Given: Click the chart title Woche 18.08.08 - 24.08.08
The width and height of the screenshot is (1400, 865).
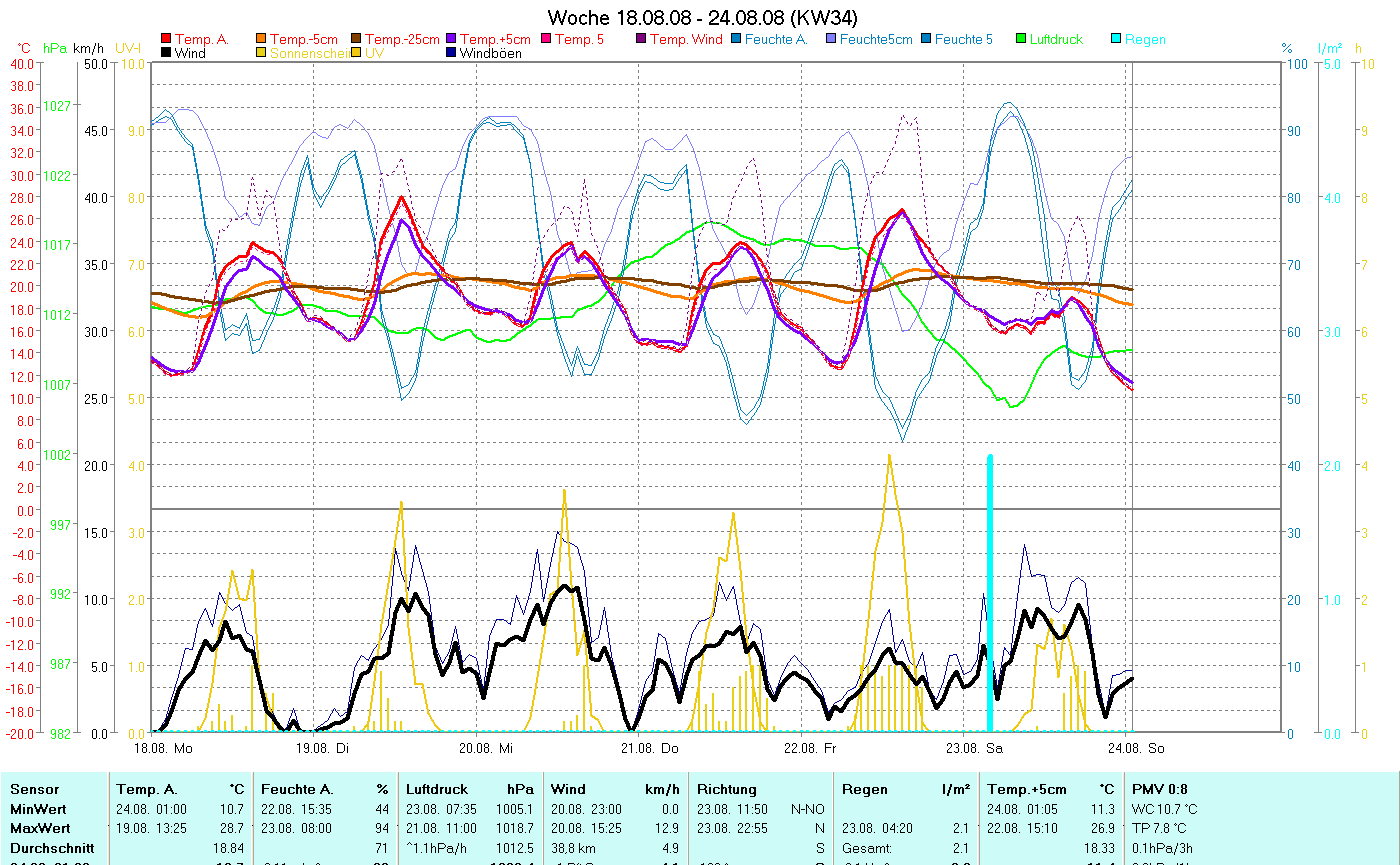Looking at the screenshot, I should click(702, 18).
